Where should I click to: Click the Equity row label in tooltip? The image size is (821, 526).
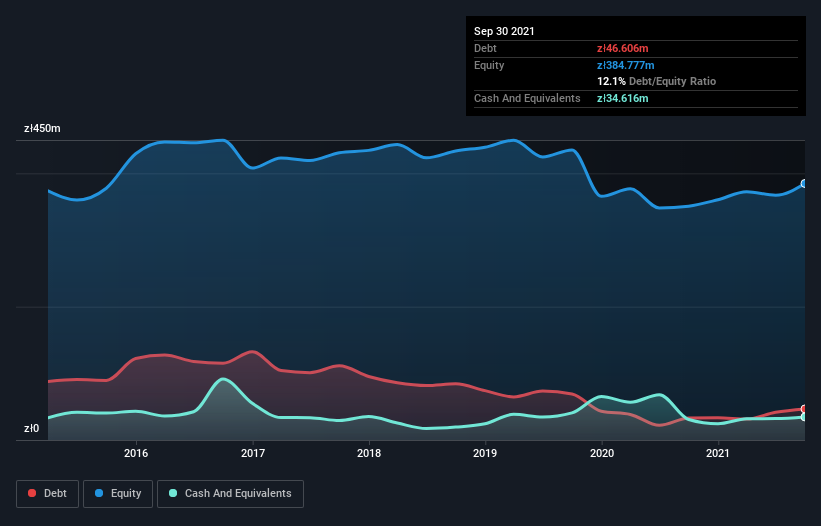click(489, 65)
